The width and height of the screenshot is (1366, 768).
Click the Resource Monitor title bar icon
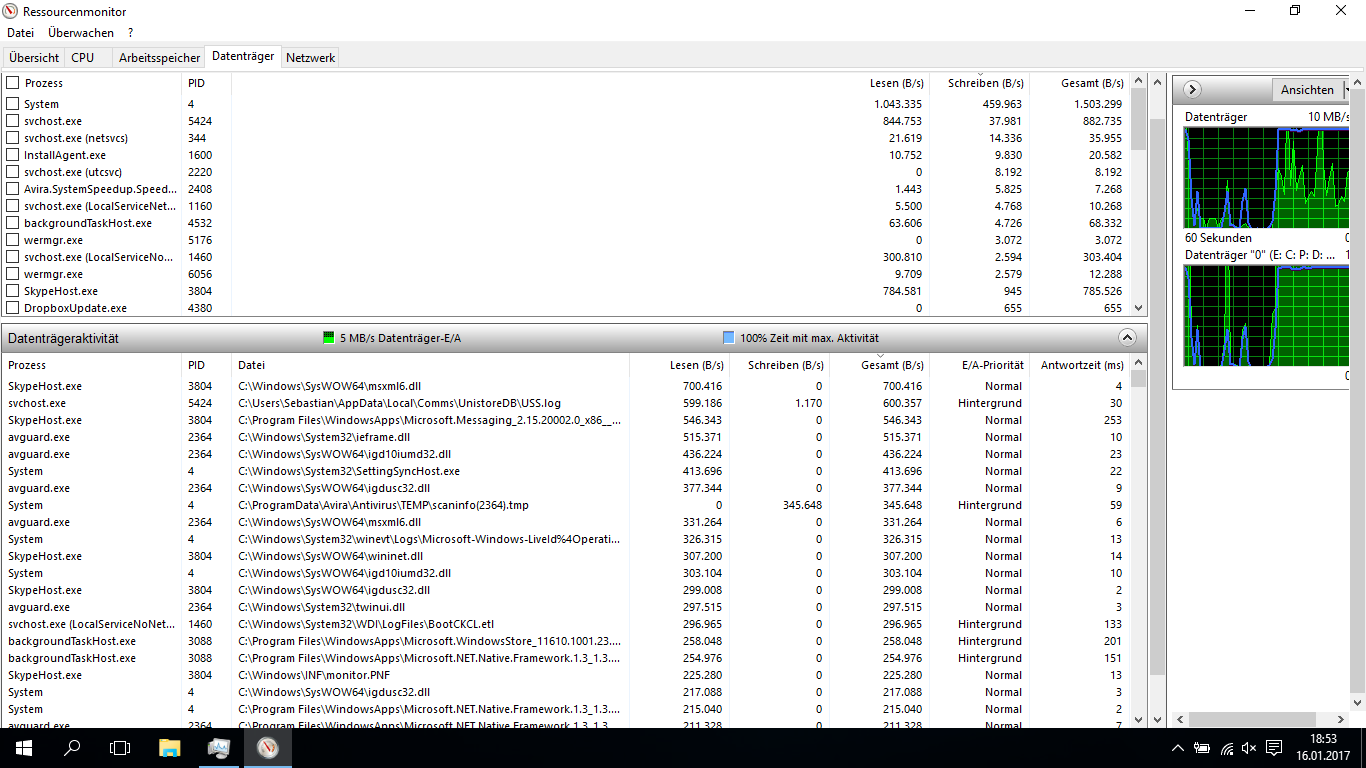coord(10,11)
